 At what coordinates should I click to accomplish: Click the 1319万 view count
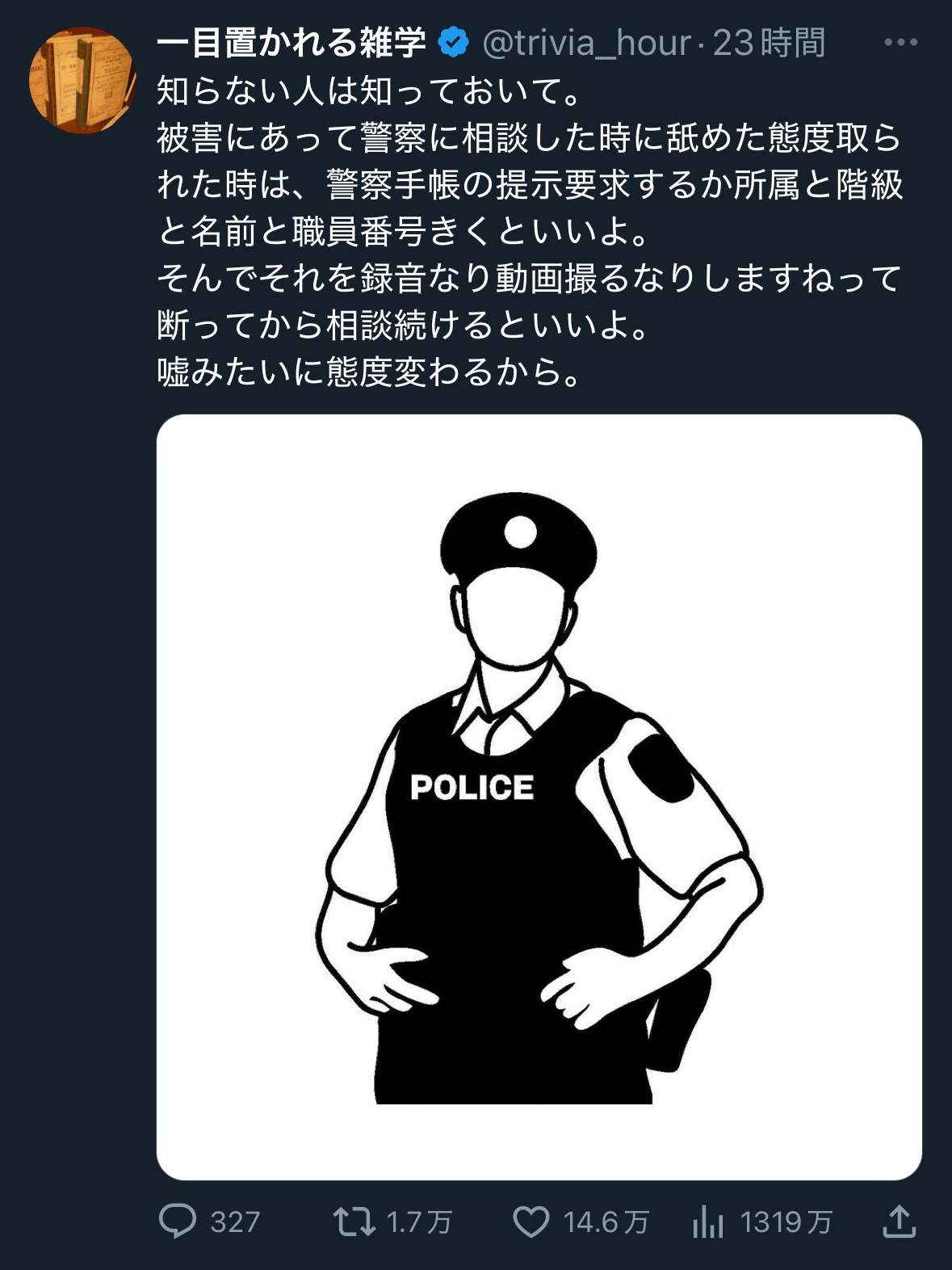[x=786, y=1222]
